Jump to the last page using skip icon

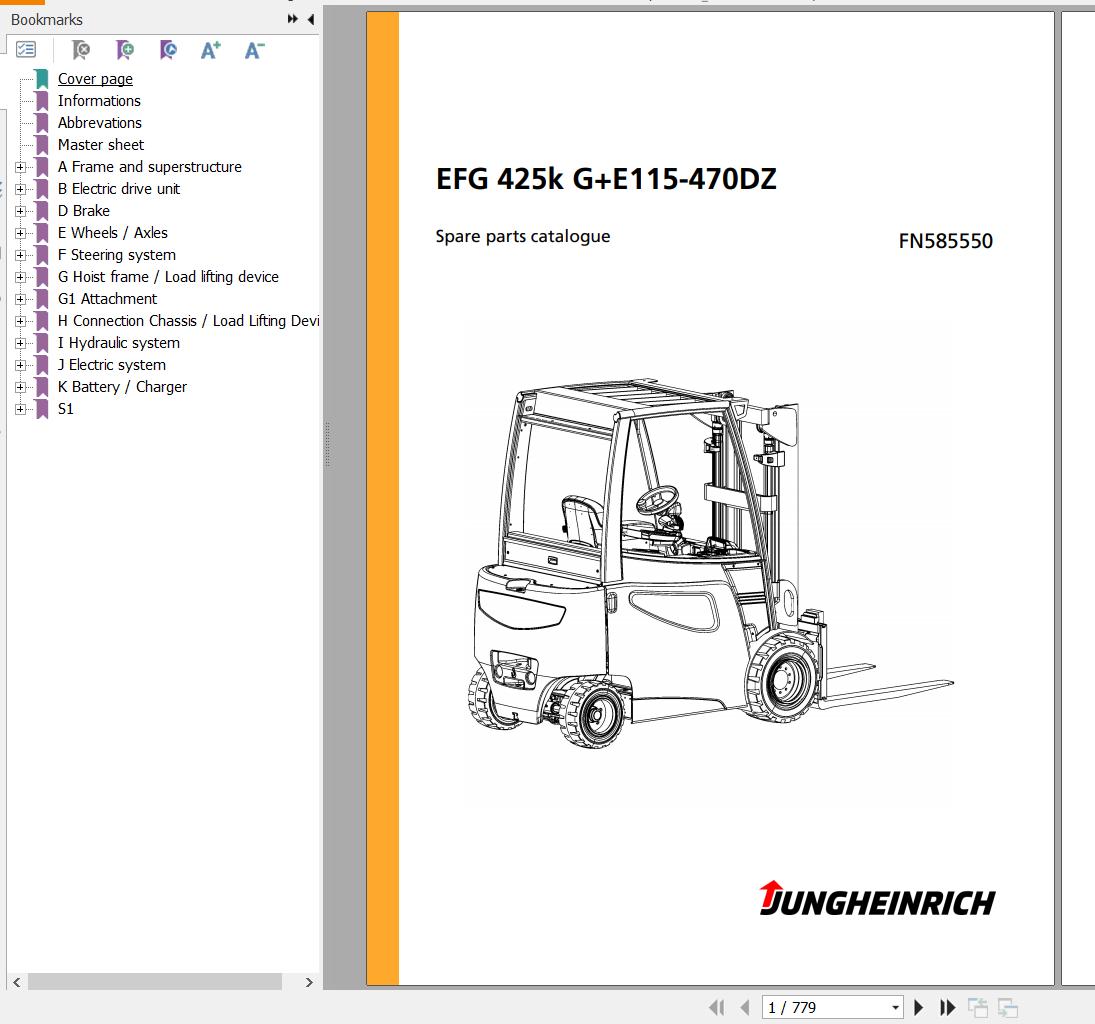[x=947, y=1007]
